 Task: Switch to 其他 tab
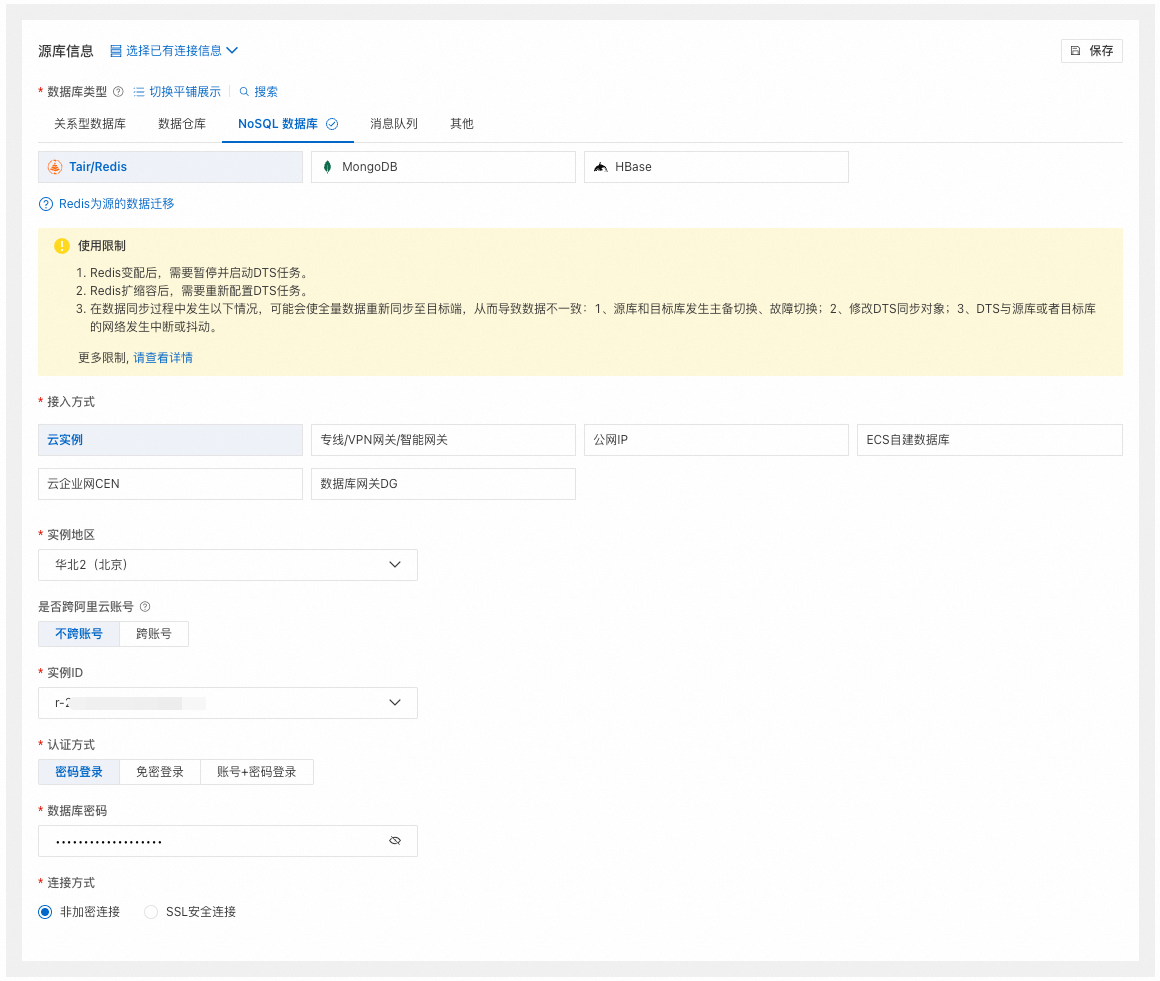click(x=462, y=124)
